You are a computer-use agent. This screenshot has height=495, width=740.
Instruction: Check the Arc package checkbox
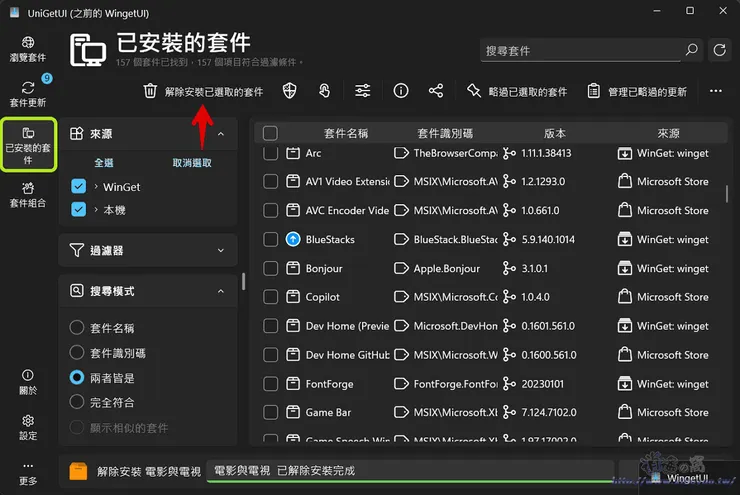[x=270, y=153]
